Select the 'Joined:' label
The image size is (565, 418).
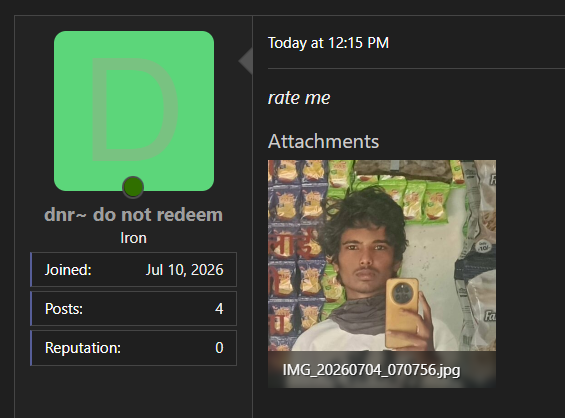68,270
